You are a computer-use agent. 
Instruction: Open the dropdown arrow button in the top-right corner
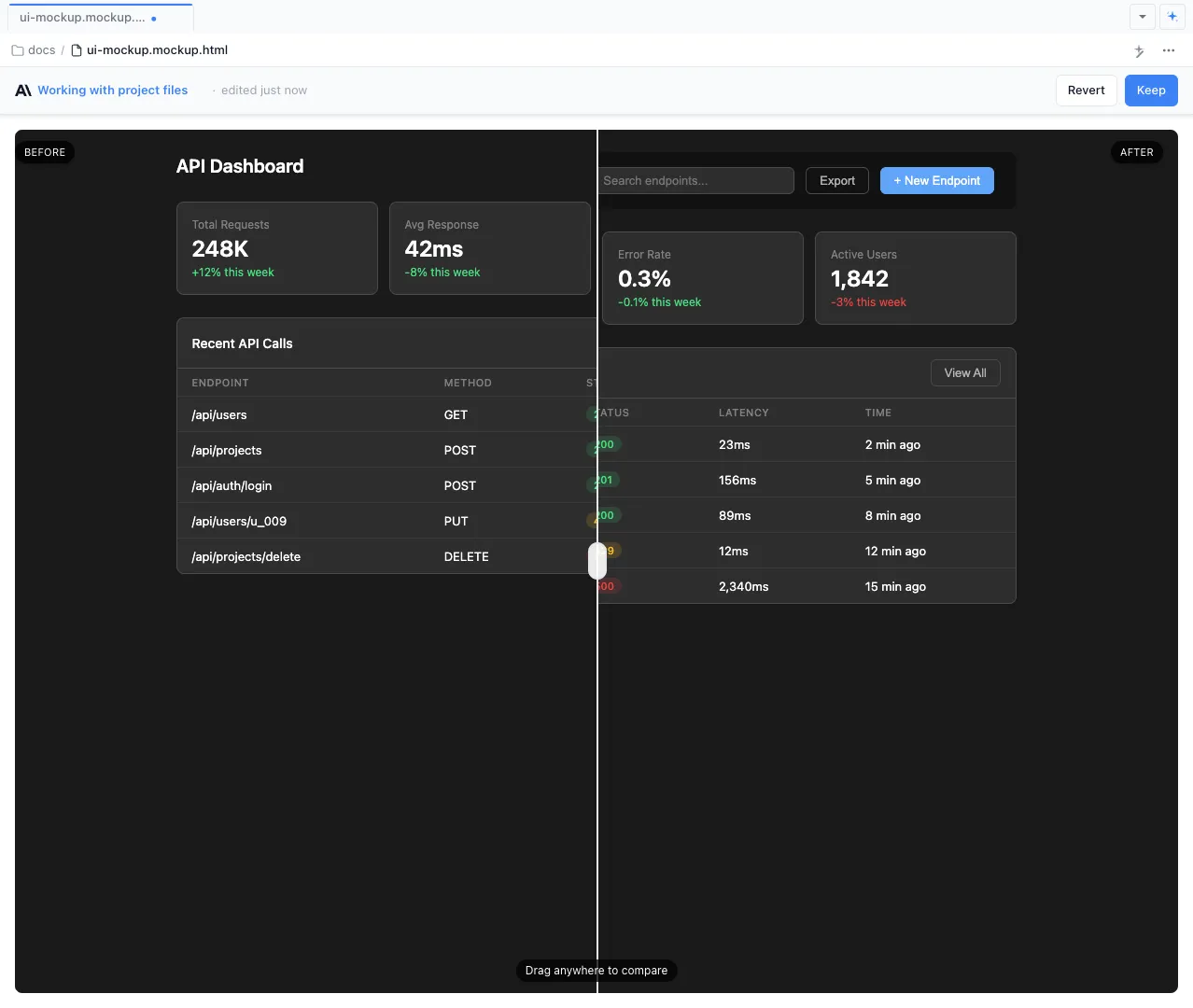pyautogui.click(x=1143, y=16)
